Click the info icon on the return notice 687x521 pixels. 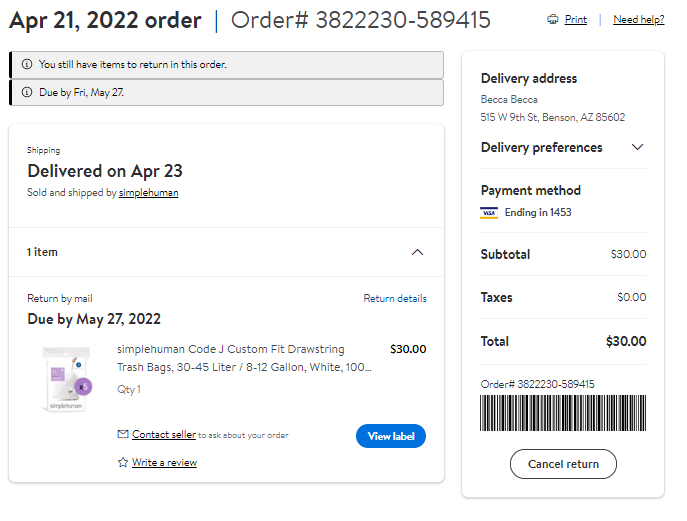coord(27,64)
